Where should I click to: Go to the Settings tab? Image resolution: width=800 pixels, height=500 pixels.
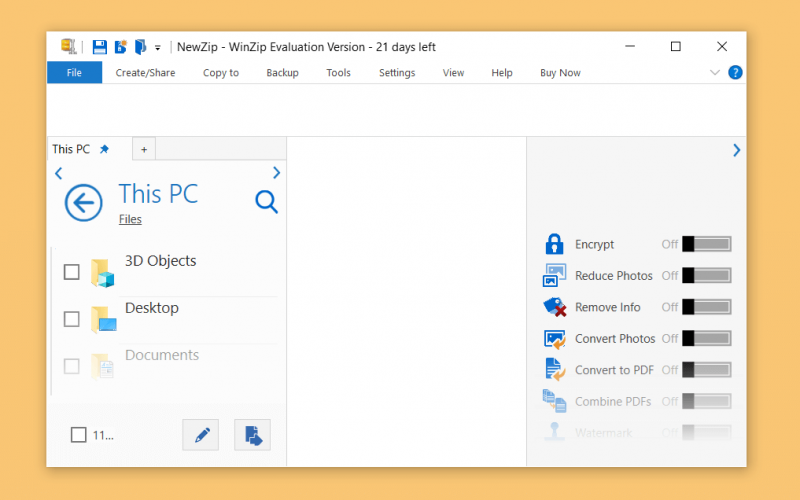tap(397, 72)
